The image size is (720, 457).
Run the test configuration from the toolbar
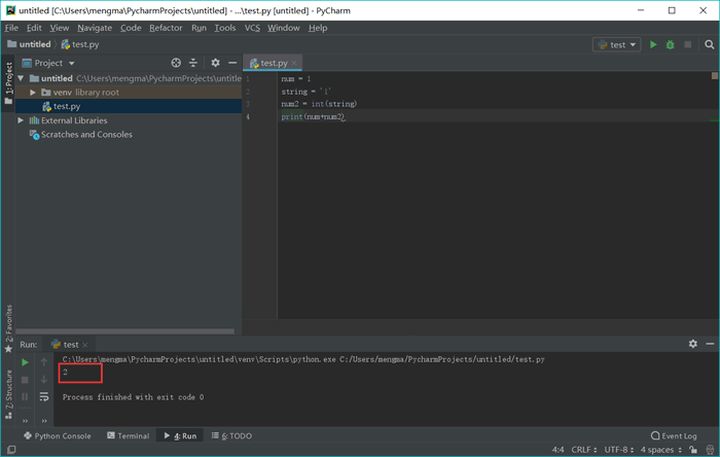[653, 45]
